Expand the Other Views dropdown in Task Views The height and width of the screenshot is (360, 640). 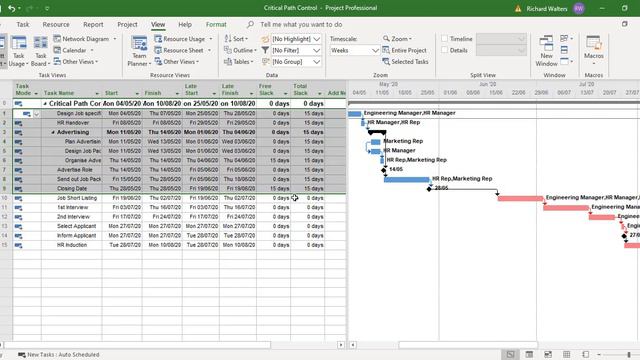[x=76, y=62]
